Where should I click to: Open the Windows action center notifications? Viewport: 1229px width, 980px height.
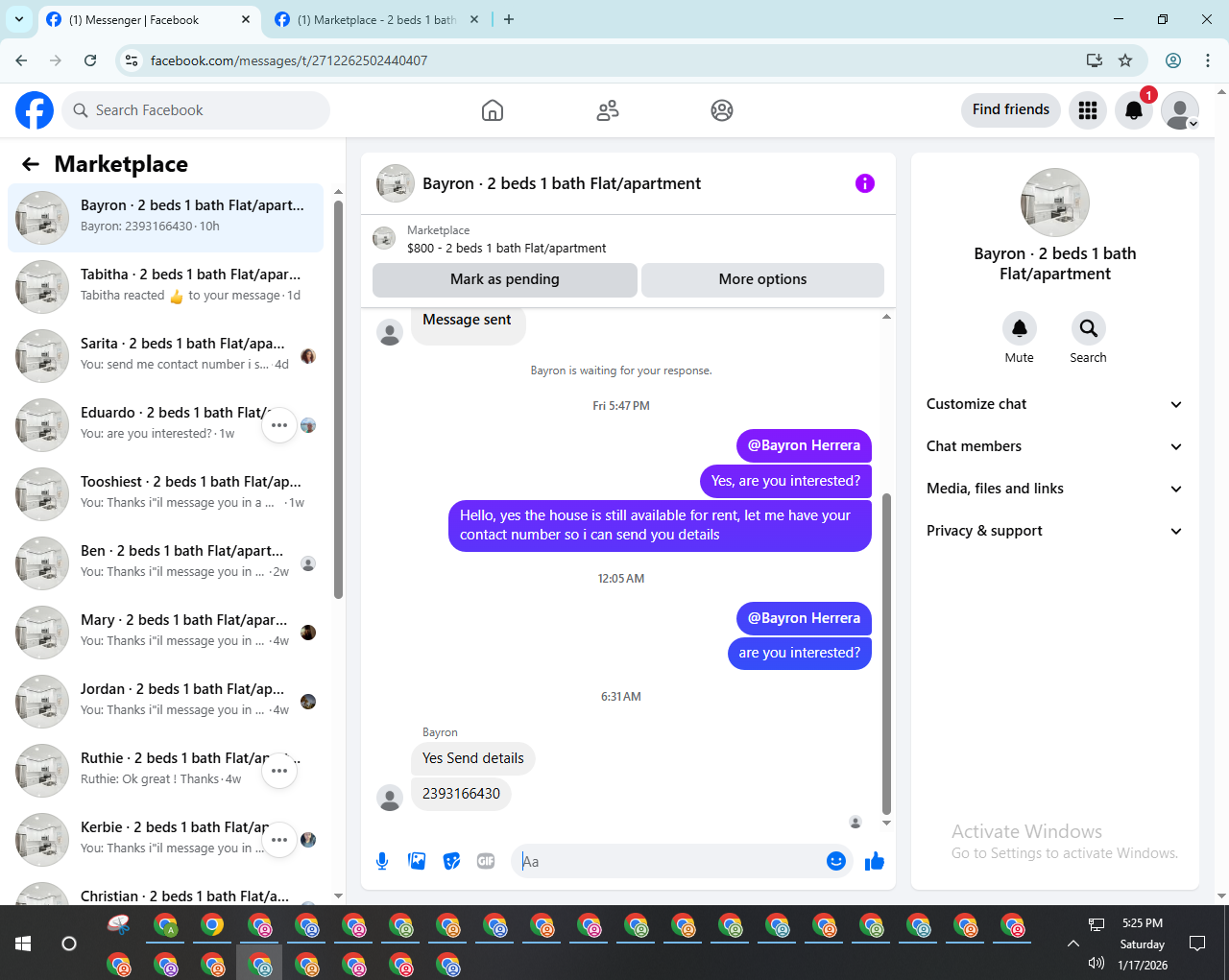click(1197, 943)
